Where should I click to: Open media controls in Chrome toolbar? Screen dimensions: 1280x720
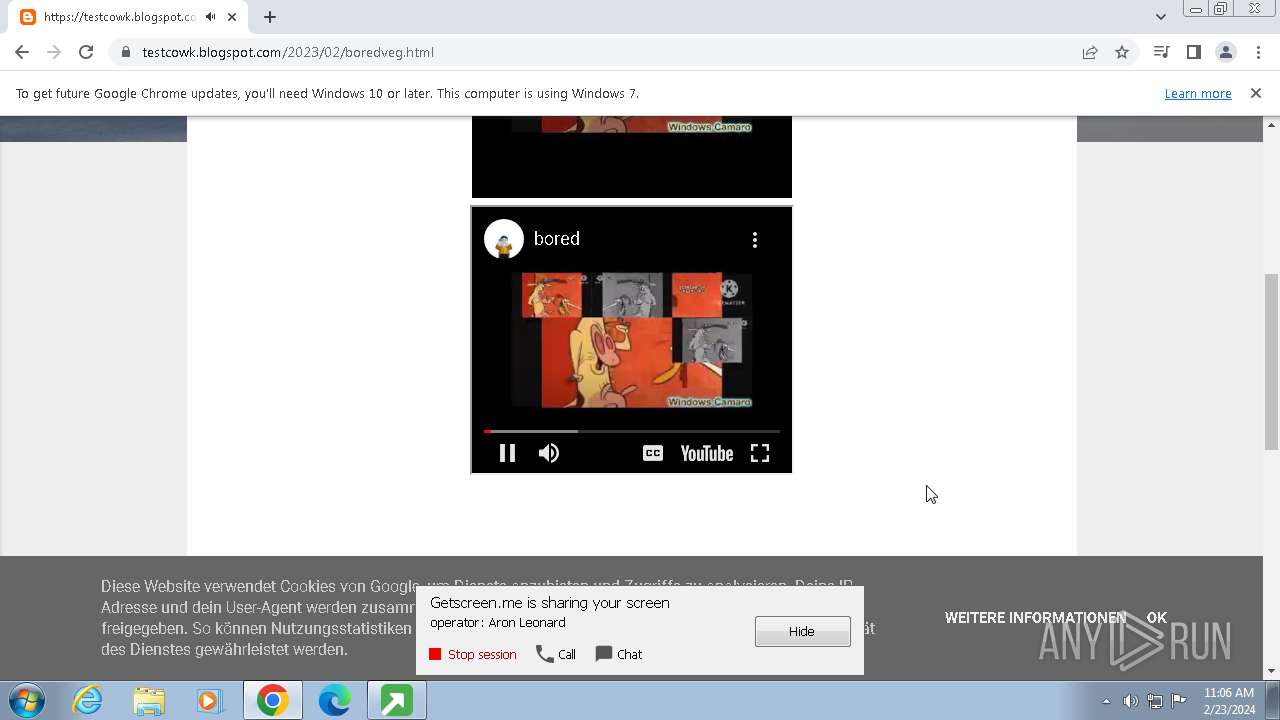coord(1161,52)
